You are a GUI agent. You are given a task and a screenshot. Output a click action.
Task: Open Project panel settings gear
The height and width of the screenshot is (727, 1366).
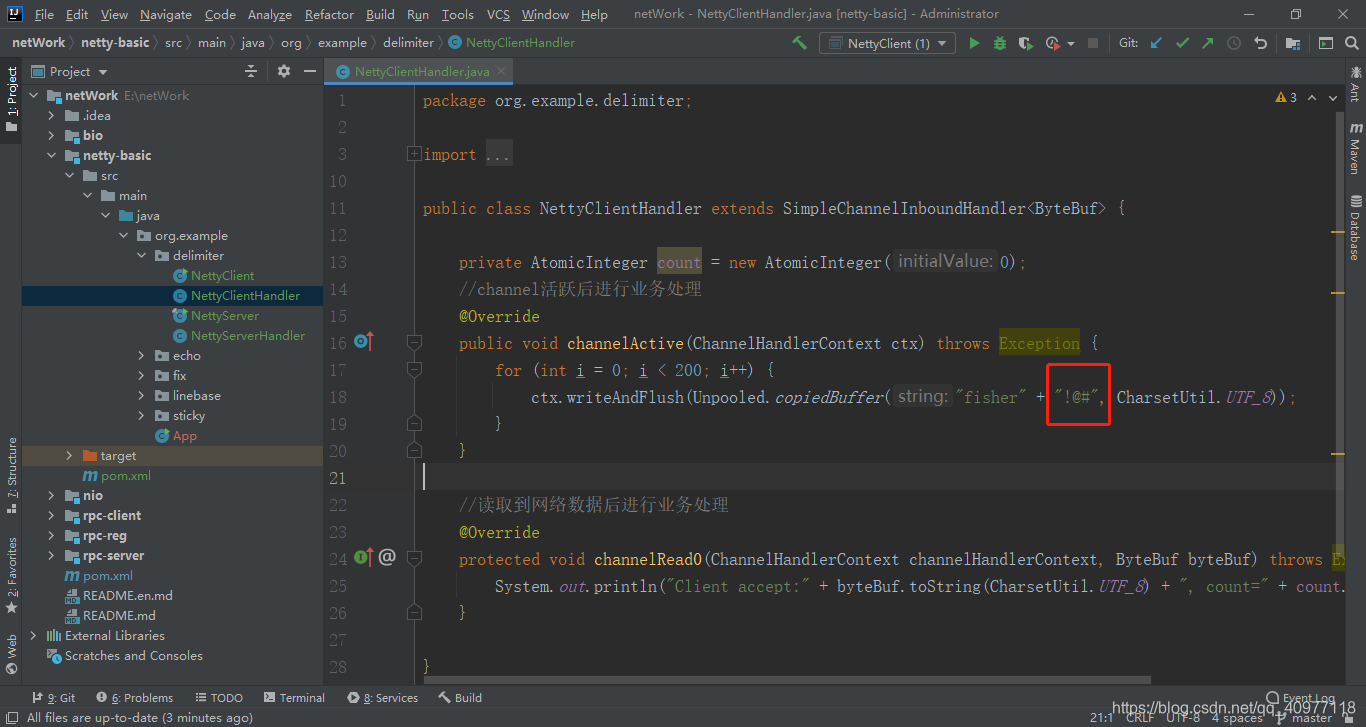click(284, 71)
